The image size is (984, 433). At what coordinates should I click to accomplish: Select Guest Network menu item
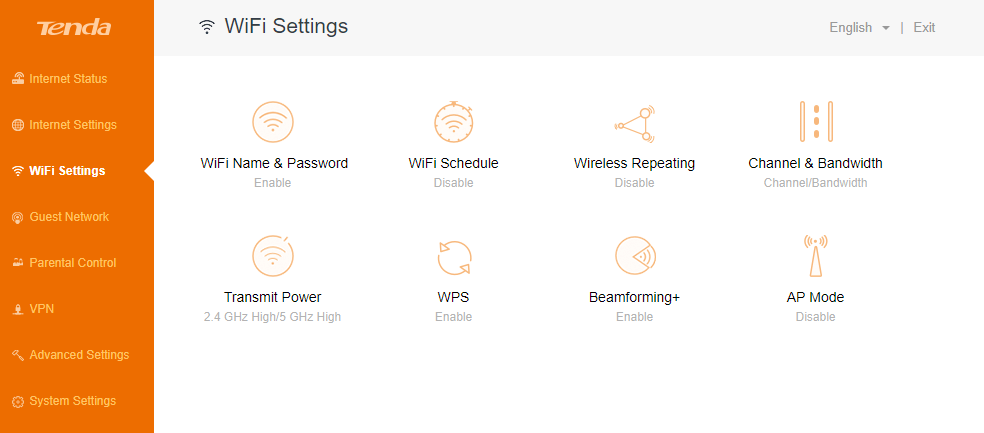click(60, 216)
